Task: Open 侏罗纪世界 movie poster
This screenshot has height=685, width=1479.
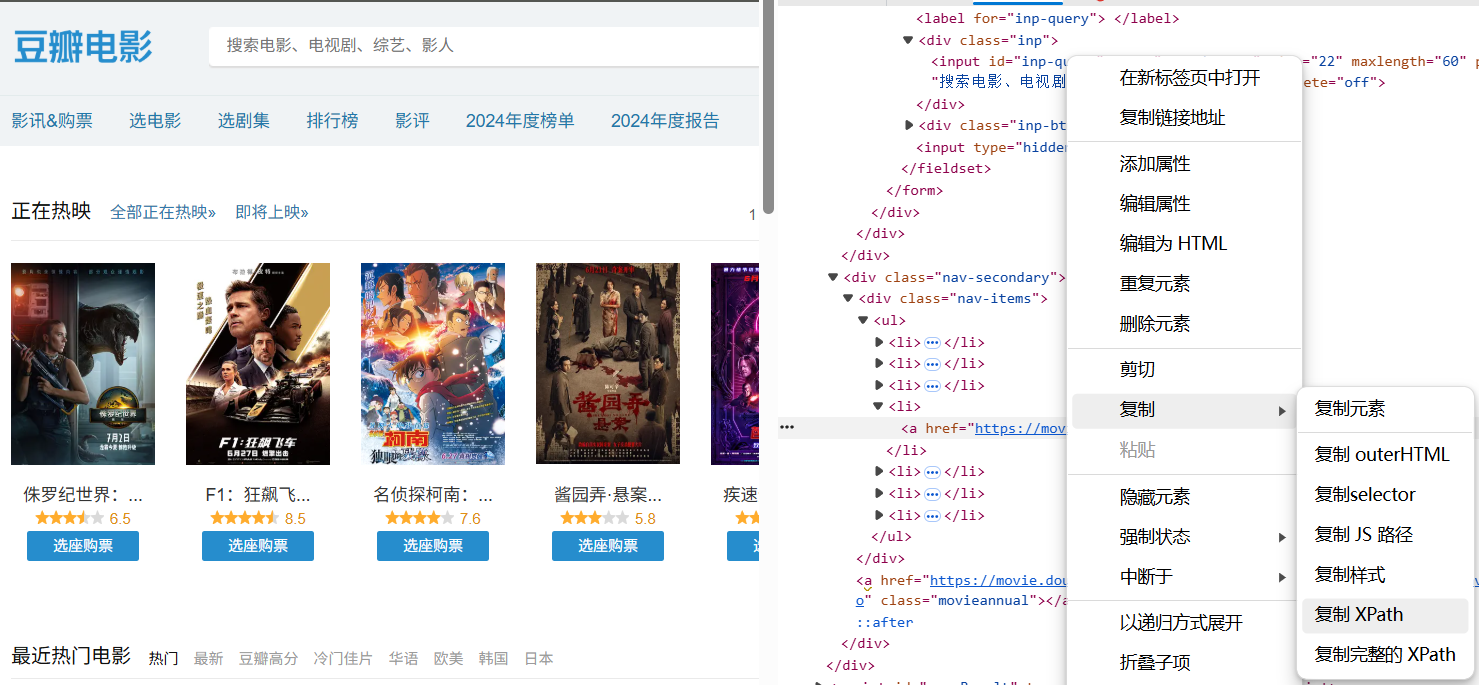Action: pos(83,364)
